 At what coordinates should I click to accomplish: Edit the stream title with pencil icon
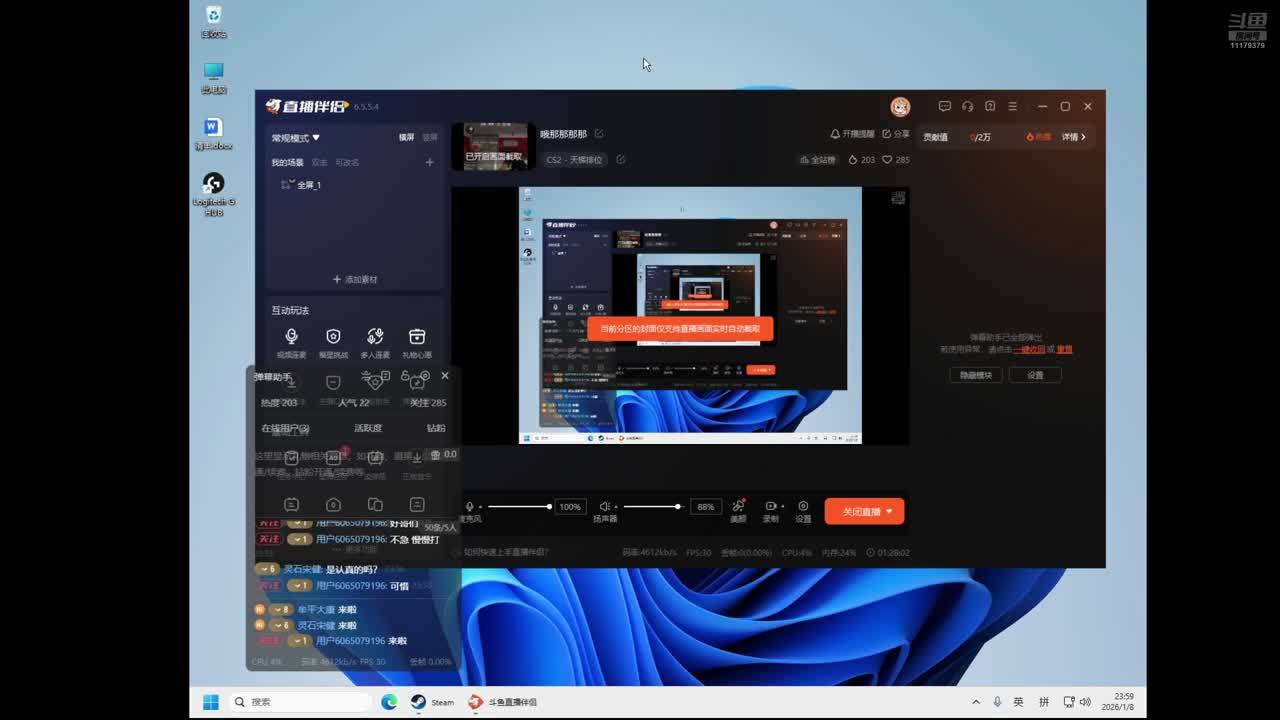click(x=599, y=134)
